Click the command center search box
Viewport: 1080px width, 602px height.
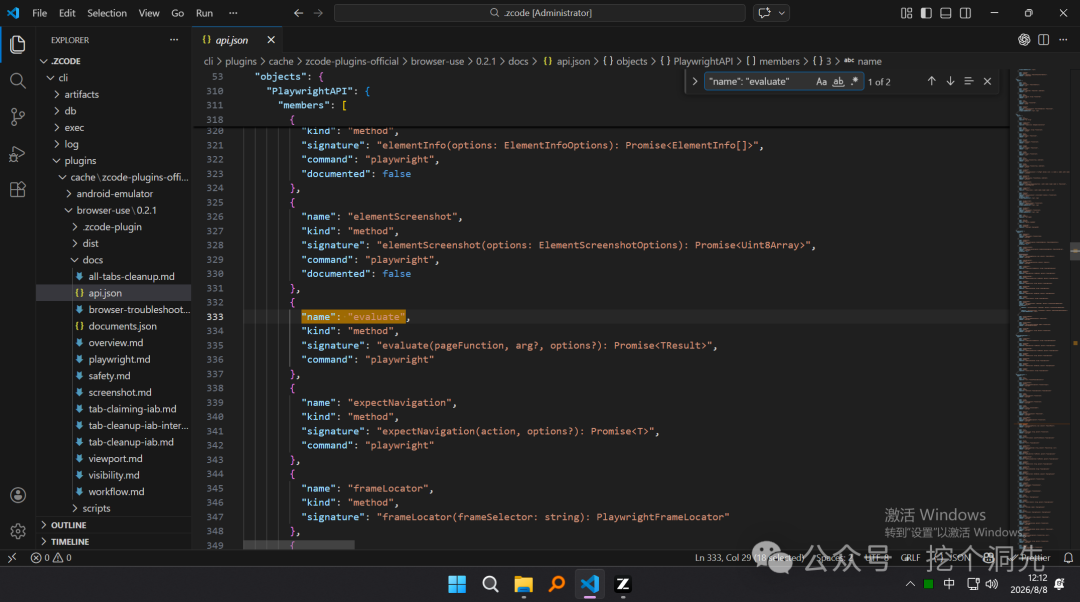click(x=540, y=13)
